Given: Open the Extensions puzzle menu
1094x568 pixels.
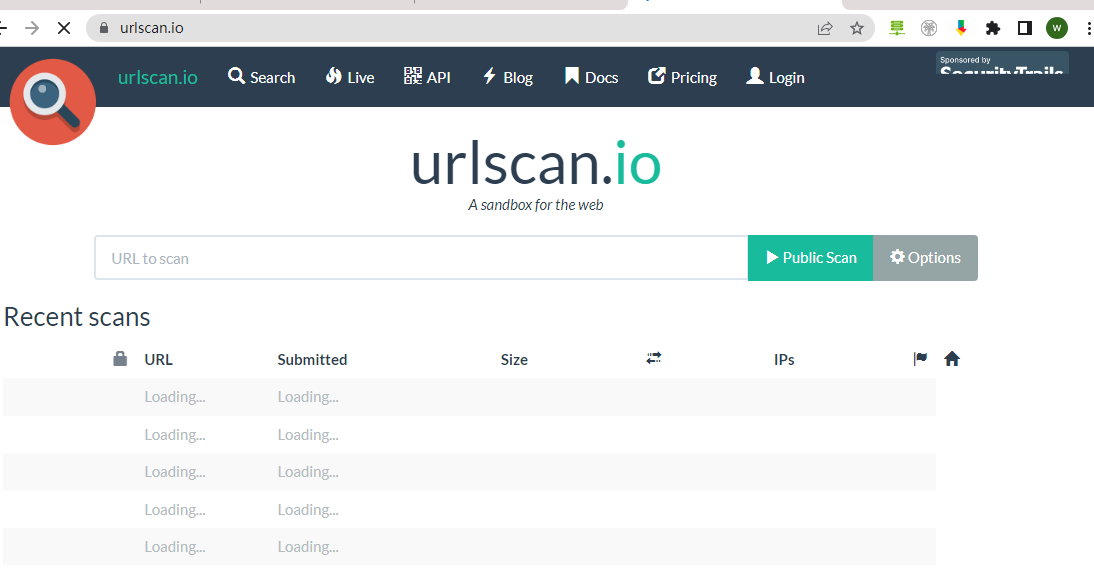Looking at the screenshot, I should point(992,28).
